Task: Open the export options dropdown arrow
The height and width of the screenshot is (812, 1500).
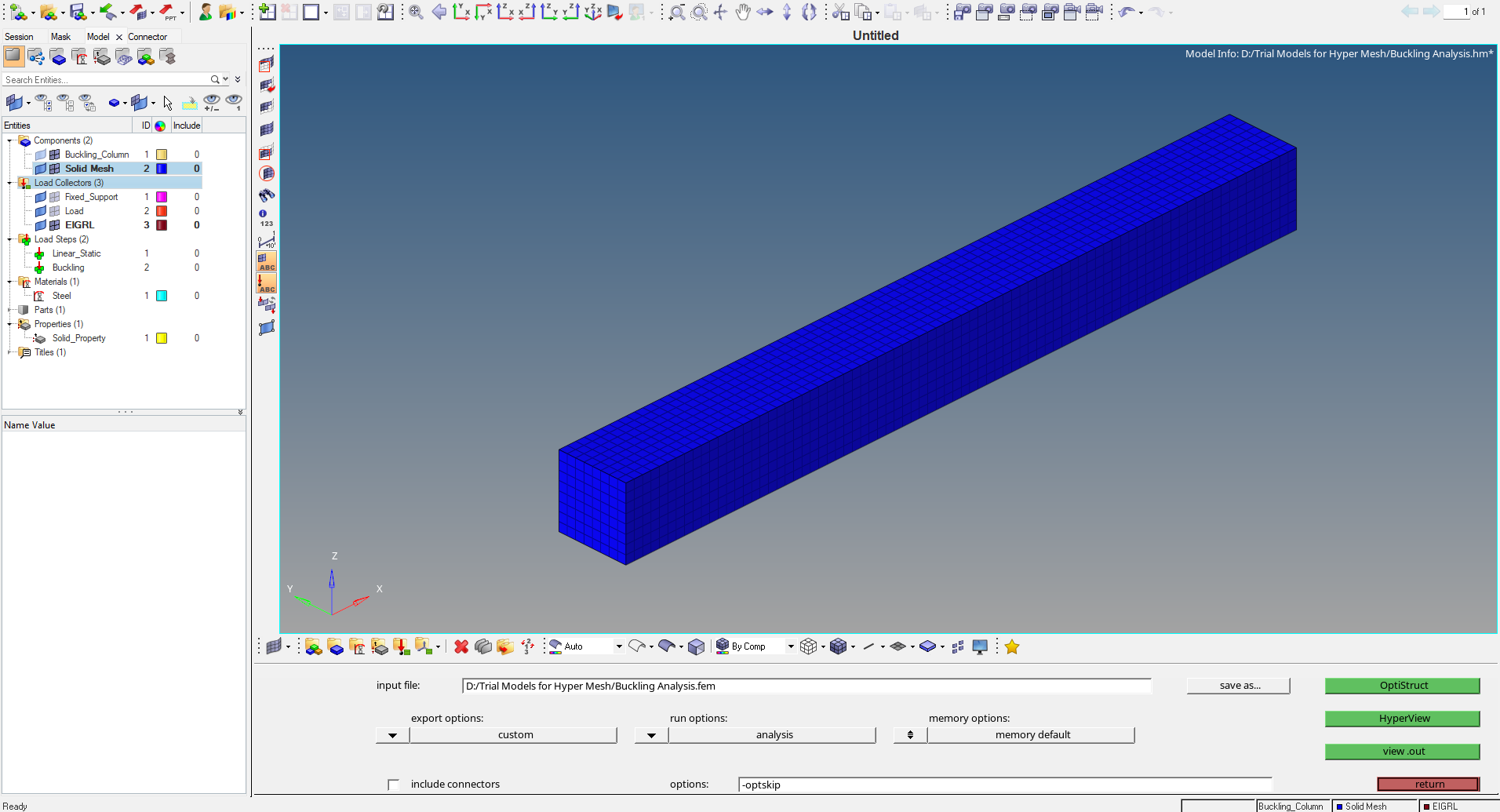Action: tap(392, 735)
